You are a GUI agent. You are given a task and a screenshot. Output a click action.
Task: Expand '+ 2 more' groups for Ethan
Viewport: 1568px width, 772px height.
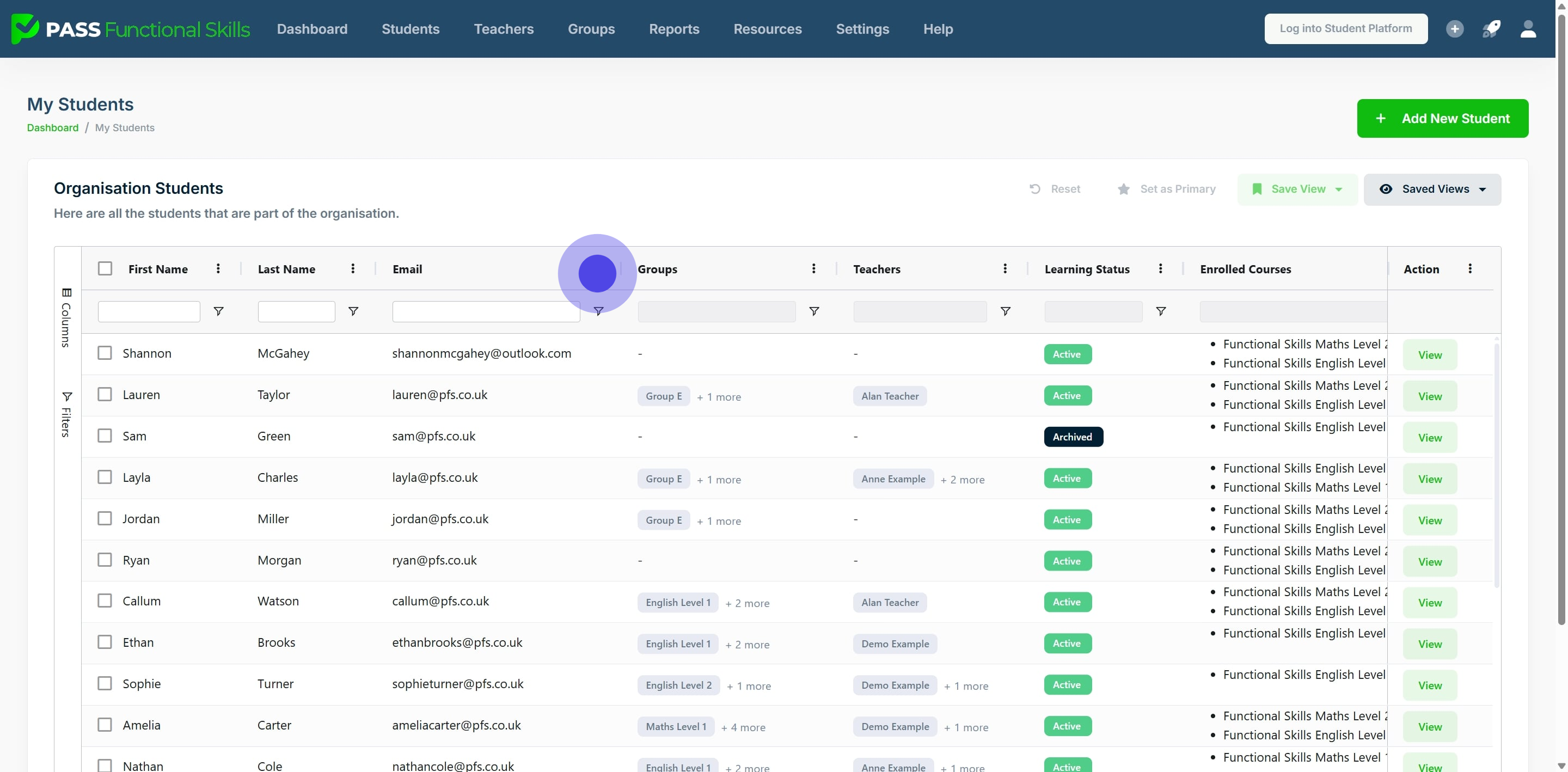pyautogui.click(x=748, y=645)
